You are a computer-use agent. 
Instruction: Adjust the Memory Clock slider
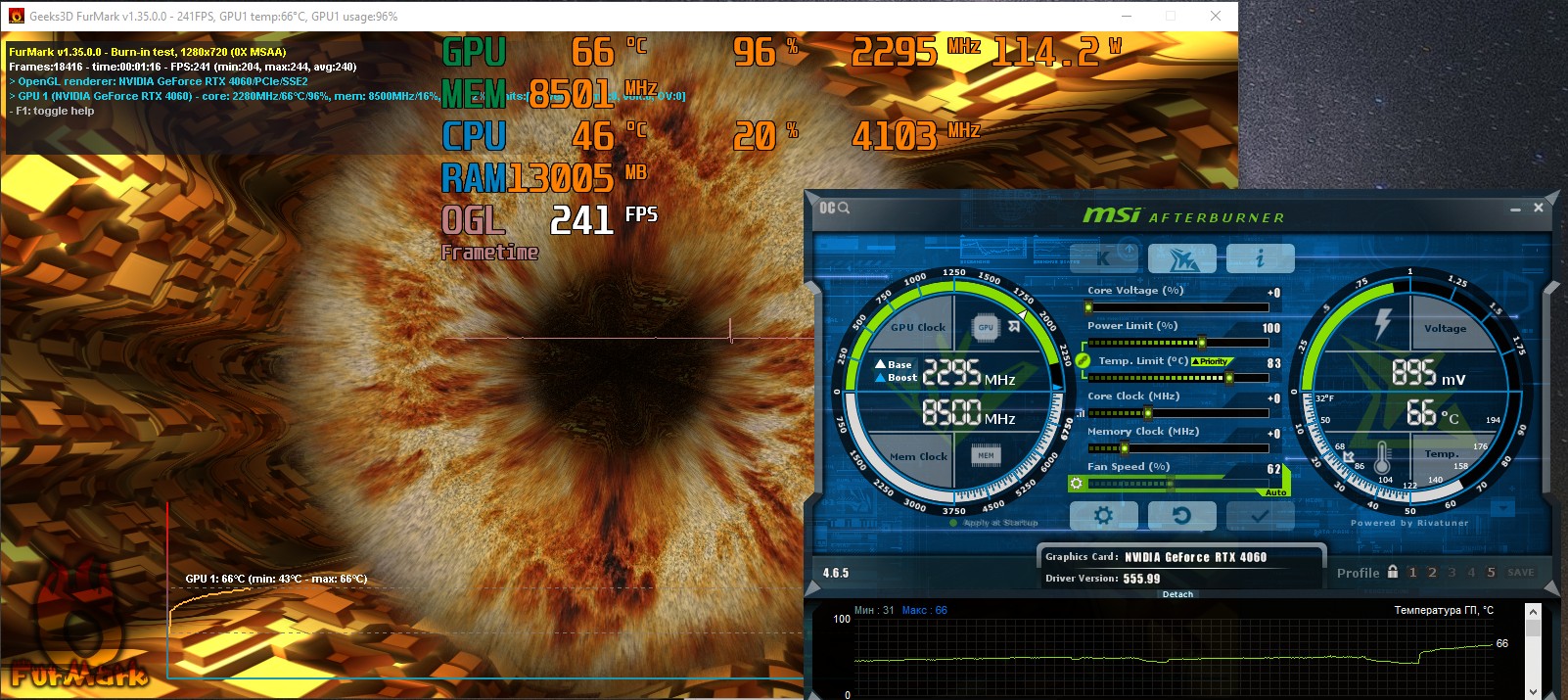(x=1178, y=448)
